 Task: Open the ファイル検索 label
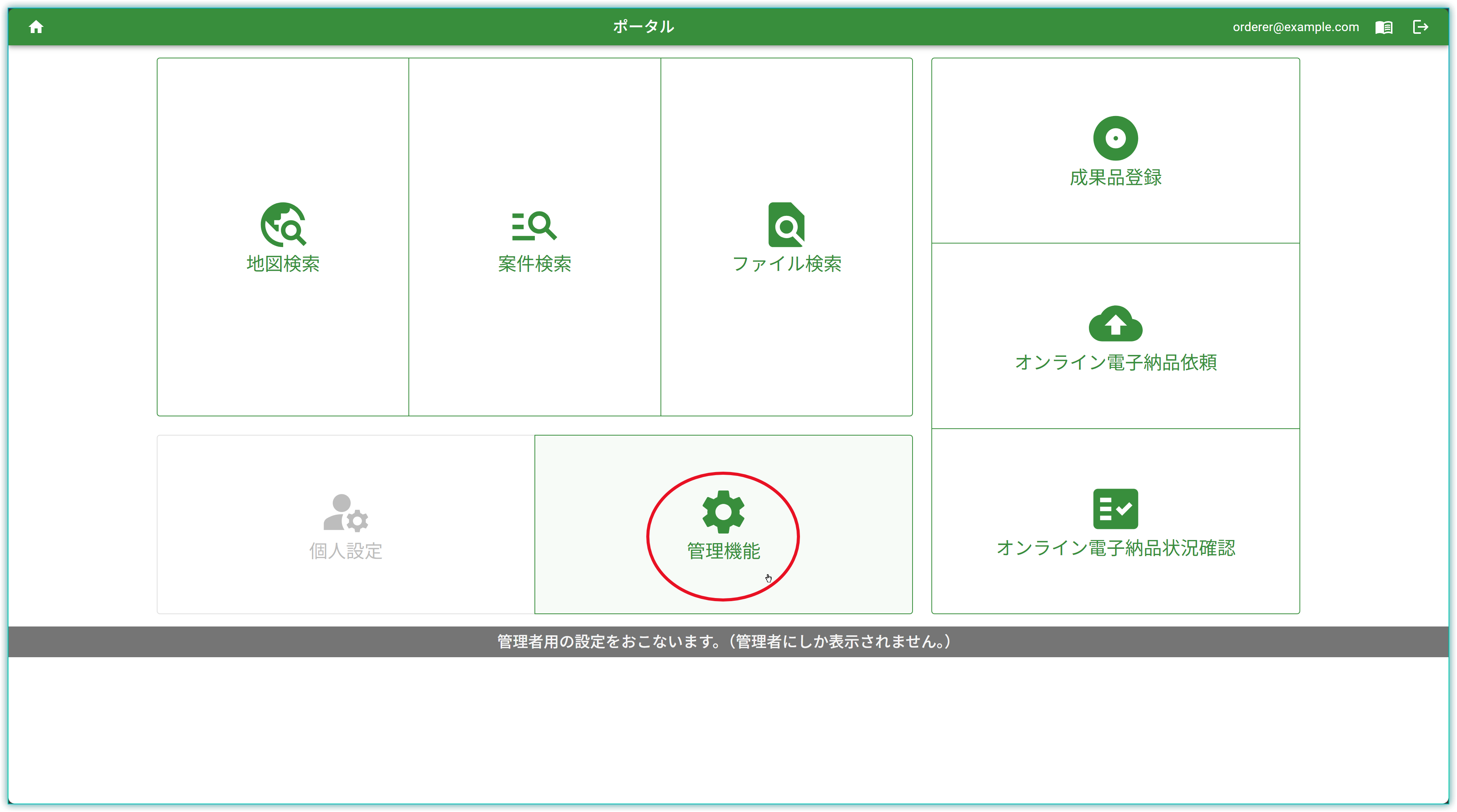[786, 263]
